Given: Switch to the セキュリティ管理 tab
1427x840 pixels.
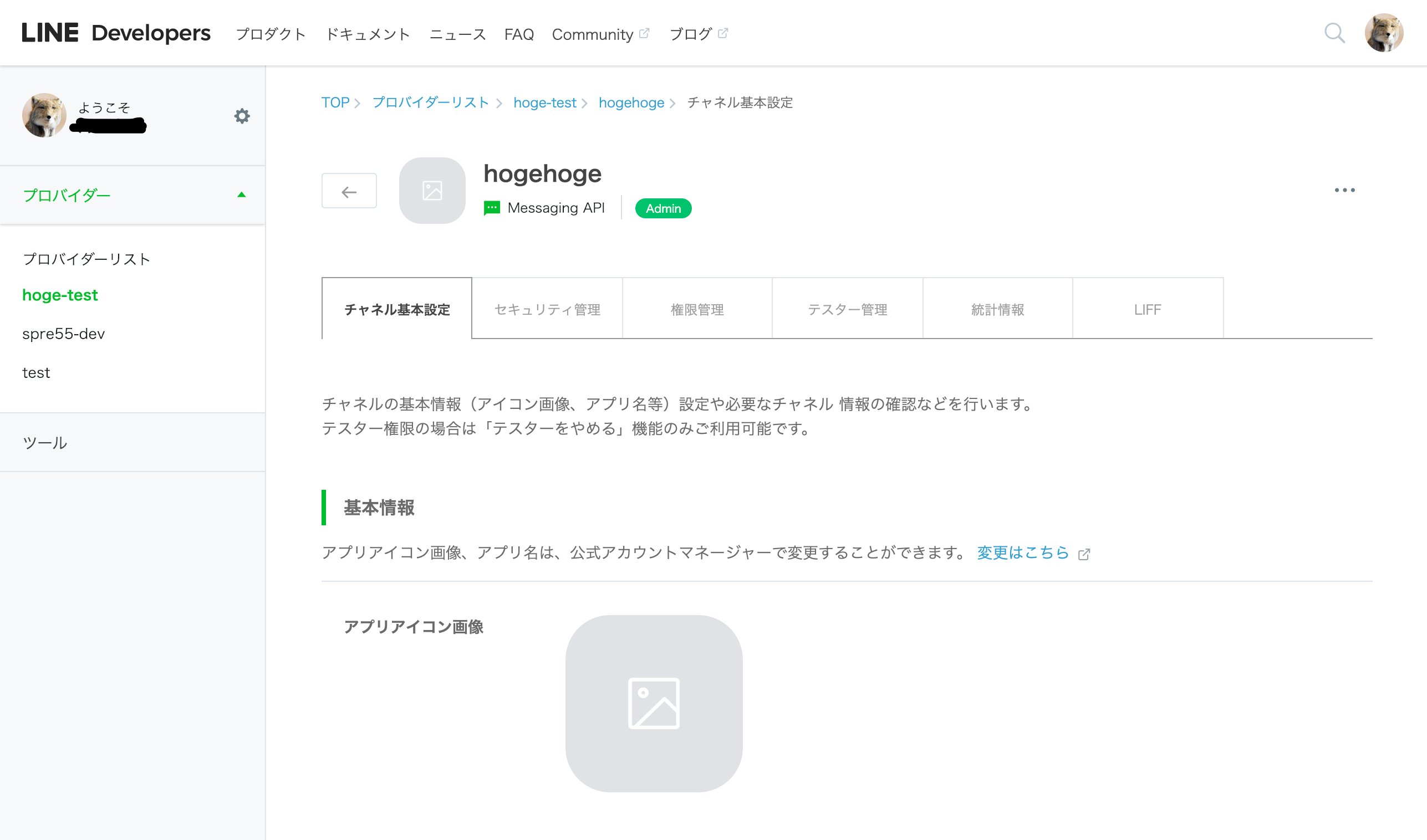Looking at the screenshot, I should [547, 310].
